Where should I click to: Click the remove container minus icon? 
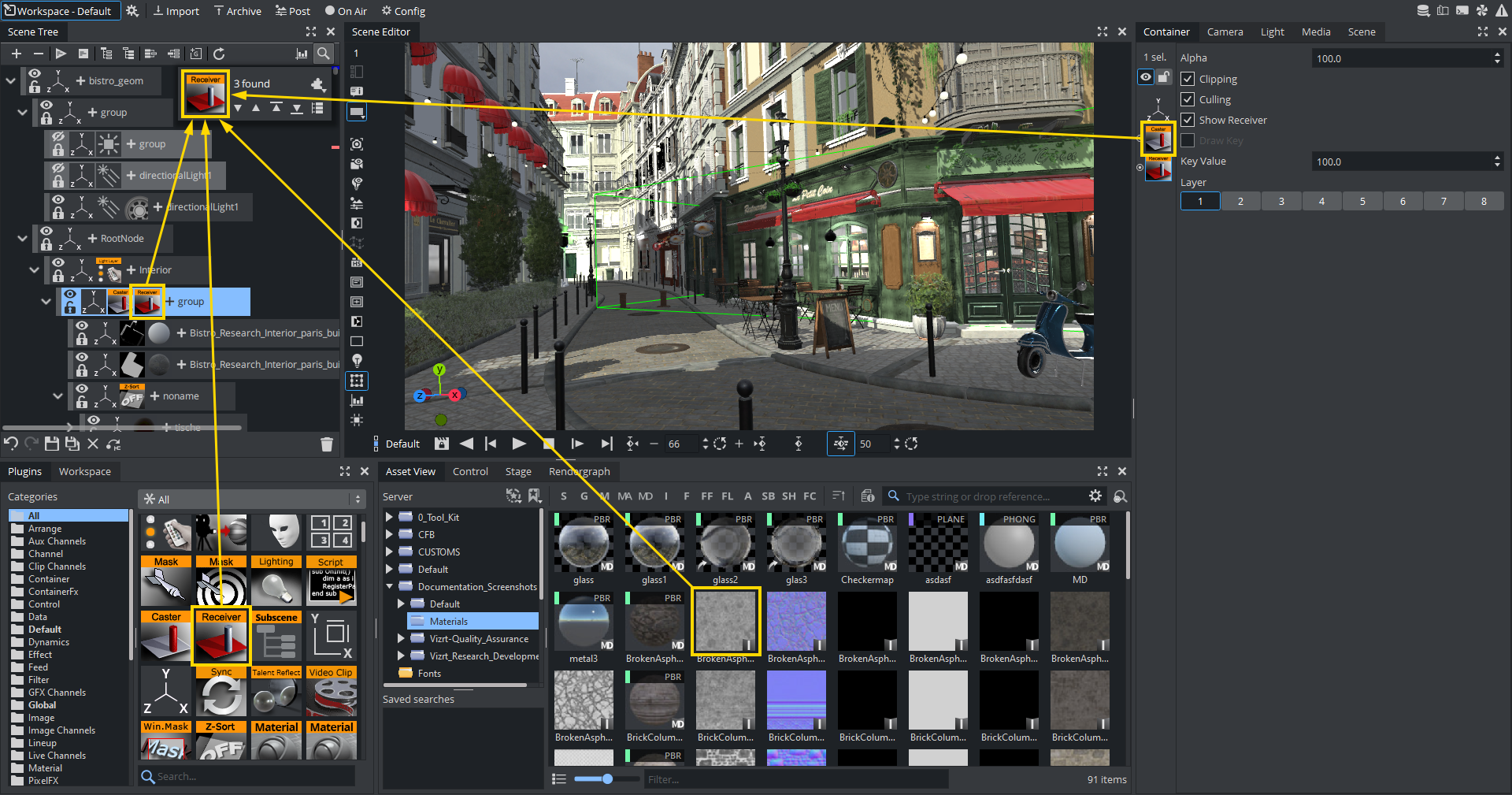pos(38,54)
